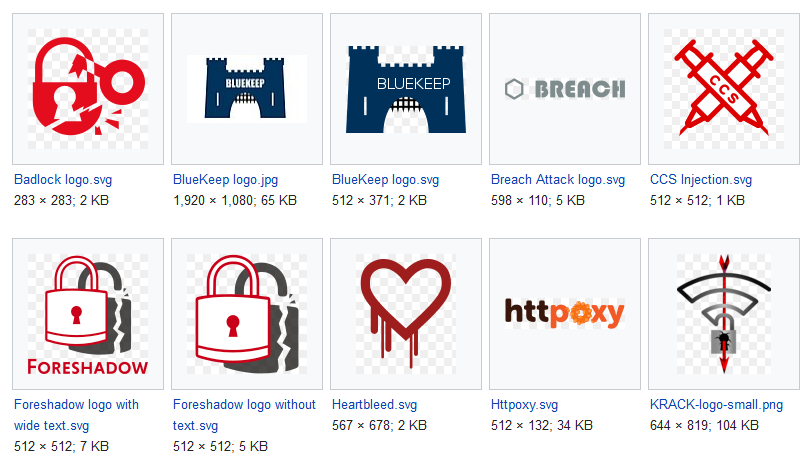The image size is (806, 458).
Task: Select the KRACK wifi padlock thumbnail
Action: pyautogui.click(x=724, y=314)
